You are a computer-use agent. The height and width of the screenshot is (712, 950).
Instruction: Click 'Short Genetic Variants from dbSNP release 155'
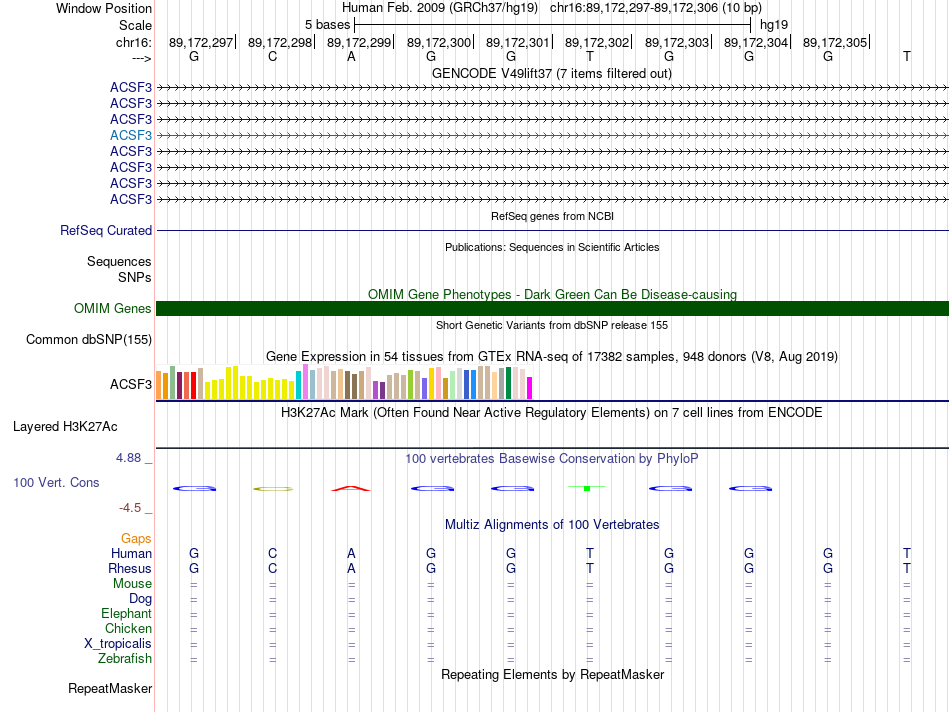552,325
